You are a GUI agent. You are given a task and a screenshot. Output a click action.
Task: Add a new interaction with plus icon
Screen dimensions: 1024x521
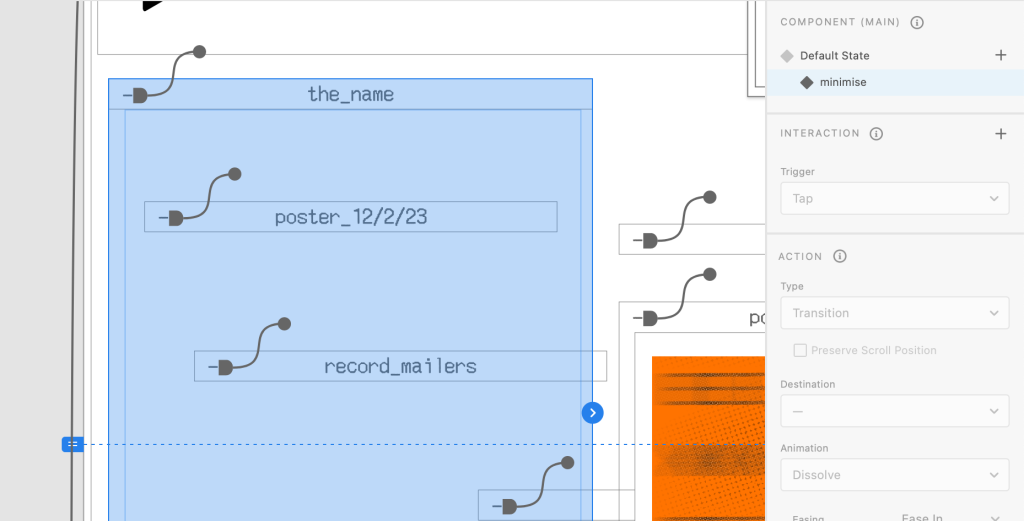(x=1000, y=134)
